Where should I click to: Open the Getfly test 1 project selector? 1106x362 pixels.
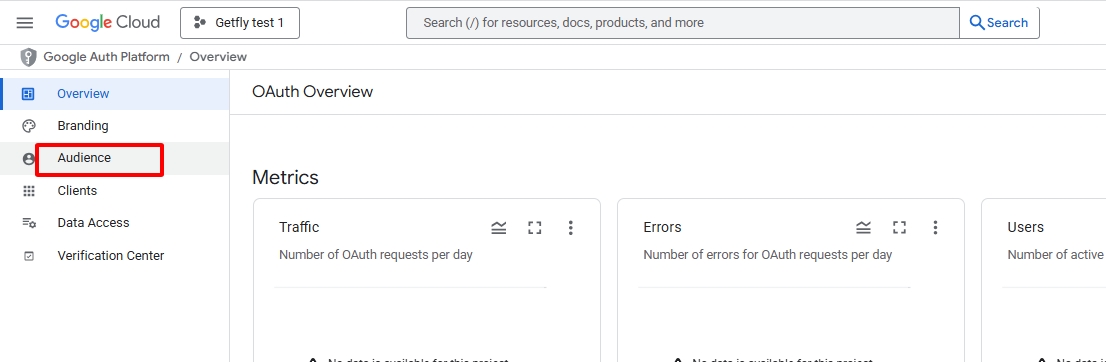click(x=240, y=23)
